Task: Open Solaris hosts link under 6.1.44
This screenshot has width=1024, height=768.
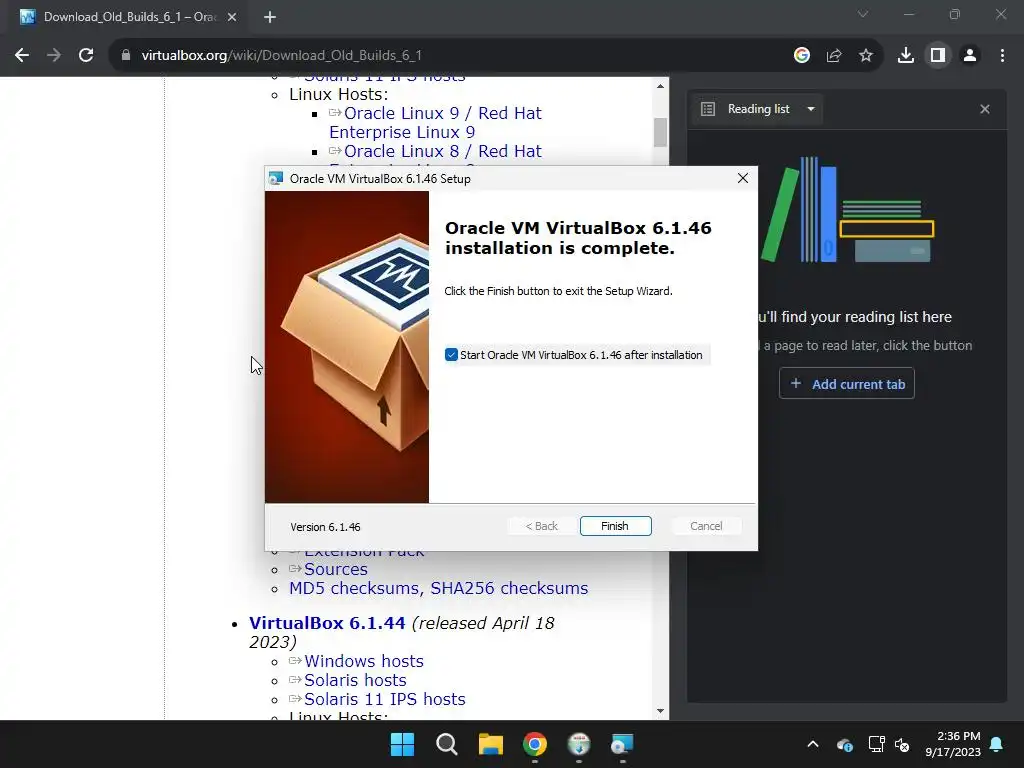Action: tap(355, 680)
